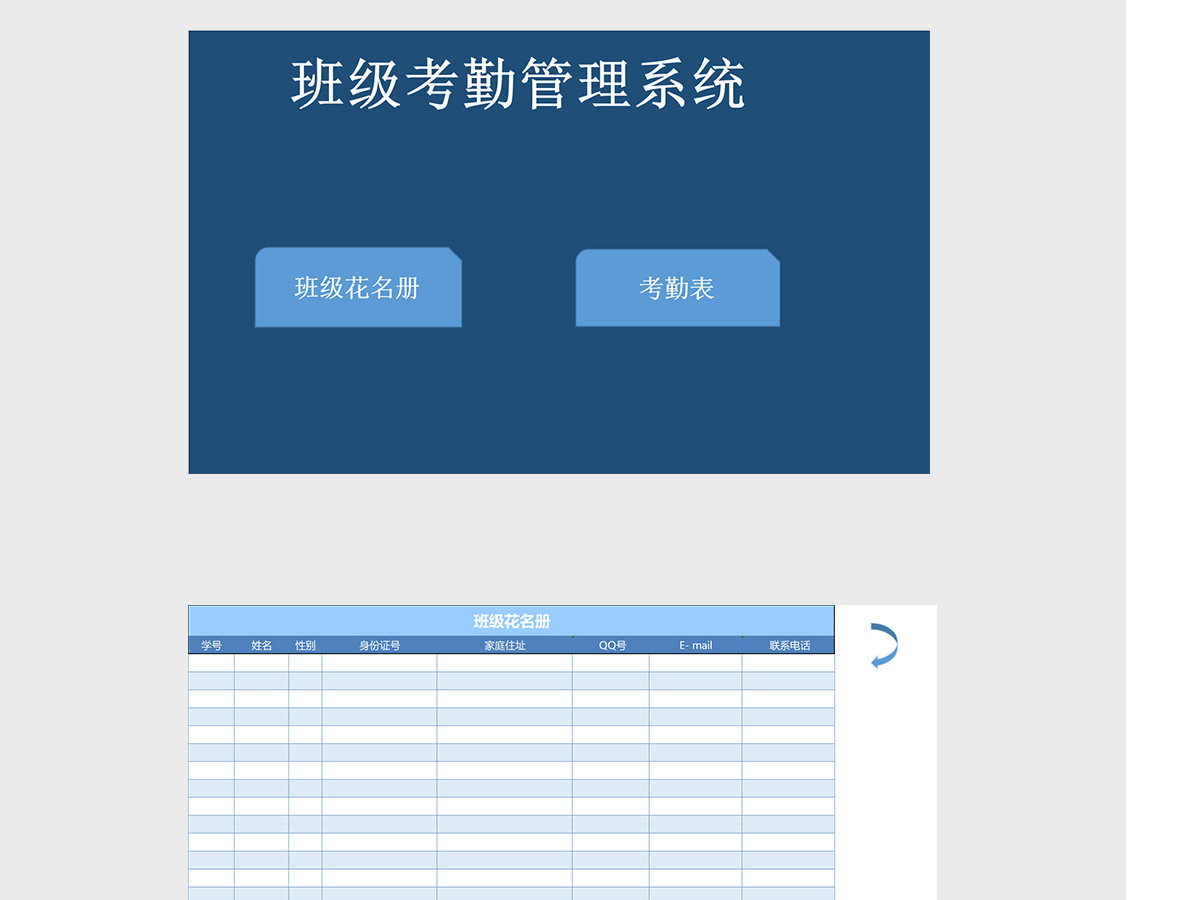1200x900 pixels.
Task: Select the 班级考勤管理系统 title text
Action: coord(518,84)
